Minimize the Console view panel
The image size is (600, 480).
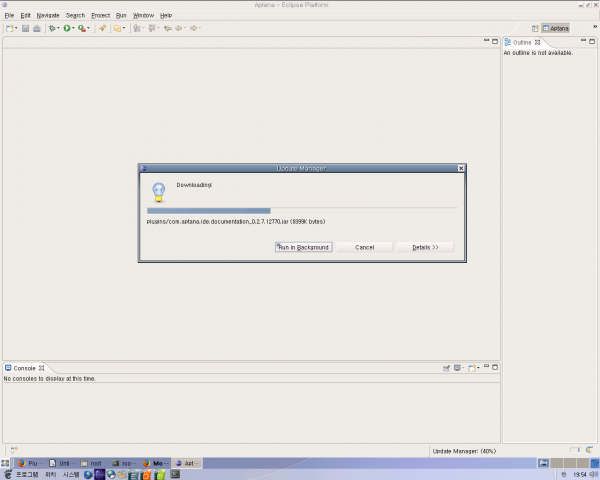(x=486, y=367)
